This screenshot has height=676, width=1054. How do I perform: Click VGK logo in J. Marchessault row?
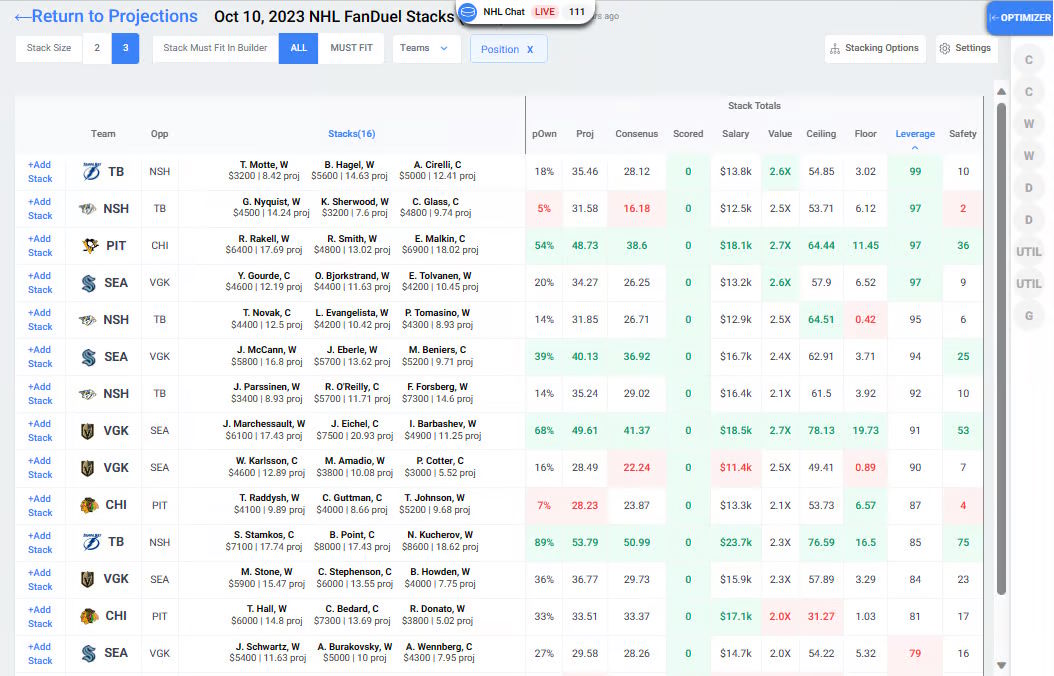tap(87, 431)
